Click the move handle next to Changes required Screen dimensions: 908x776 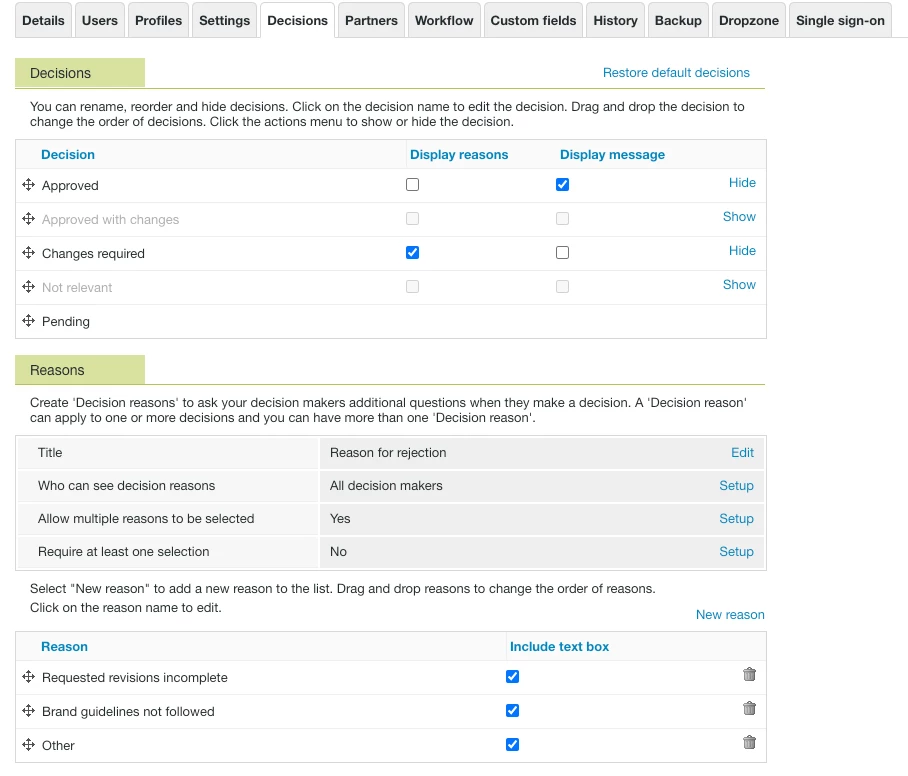click(x=28, y=253)
